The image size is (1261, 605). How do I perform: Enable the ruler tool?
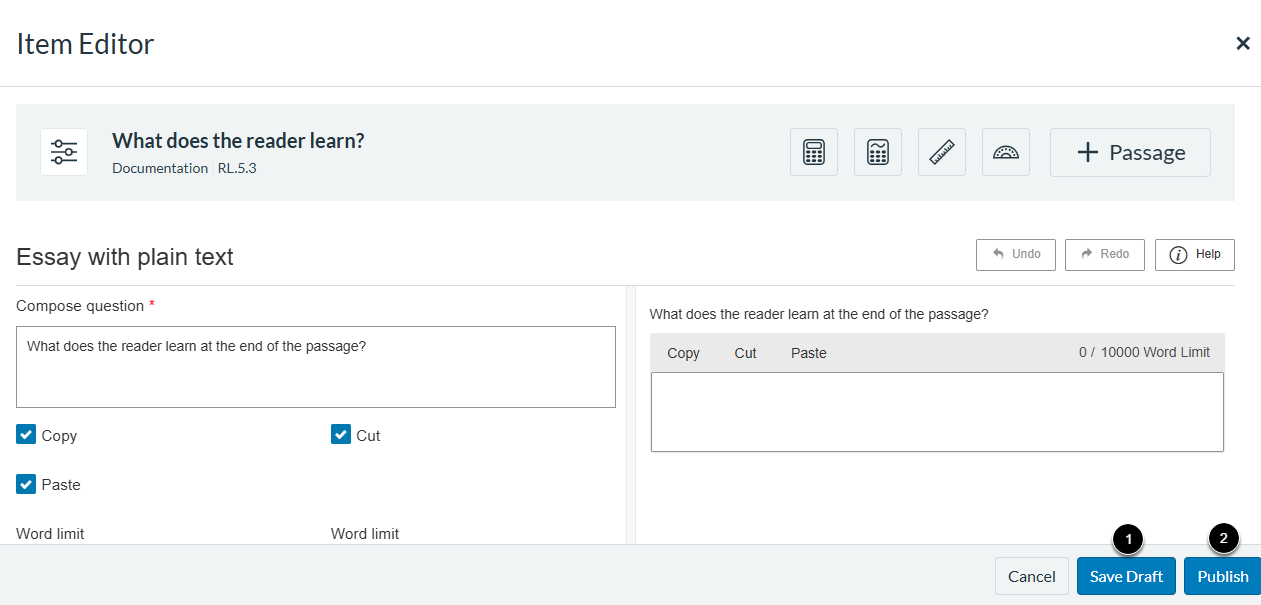(x=942, y=152)
